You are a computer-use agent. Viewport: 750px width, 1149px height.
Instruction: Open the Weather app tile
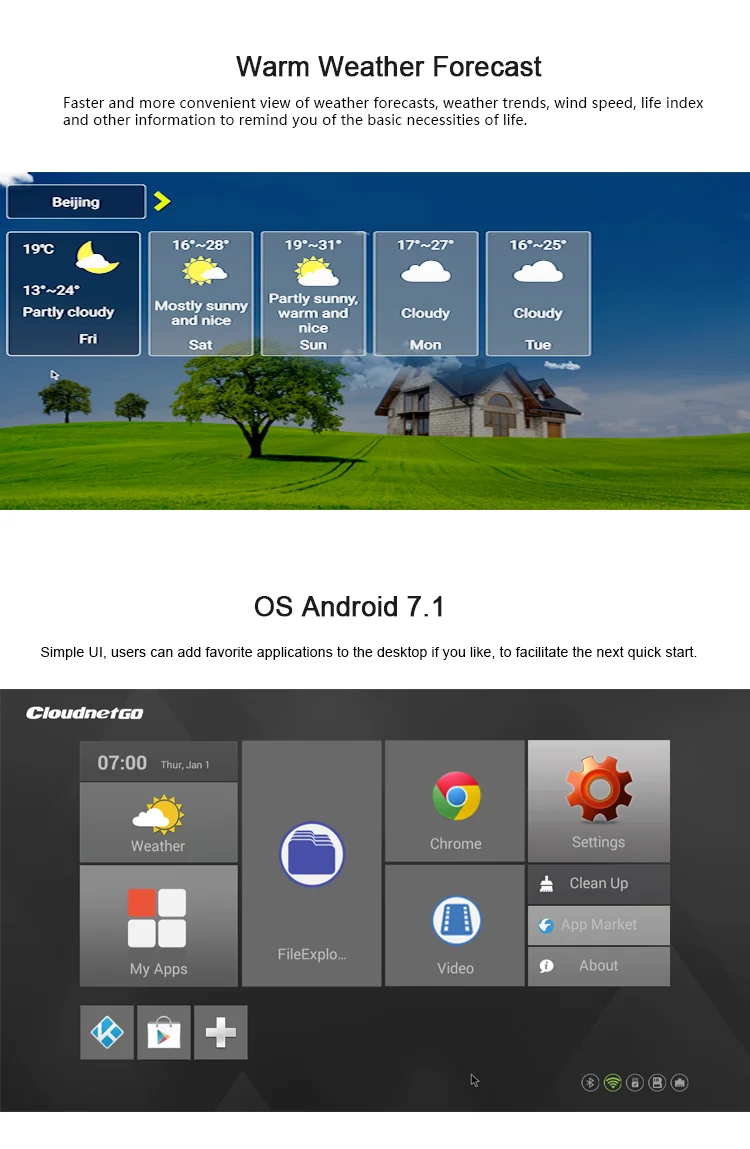pos(158,821)
